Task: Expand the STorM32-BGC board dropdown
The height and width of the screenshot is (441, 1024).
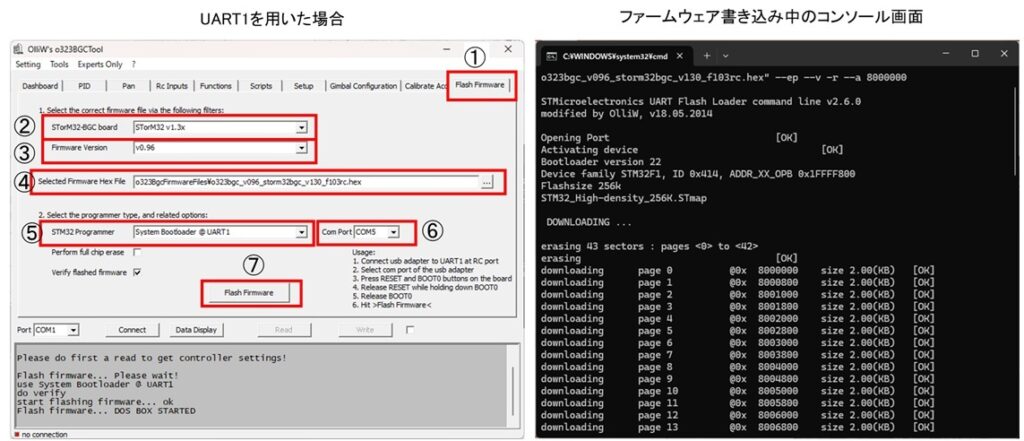Action: click(301, 127)
